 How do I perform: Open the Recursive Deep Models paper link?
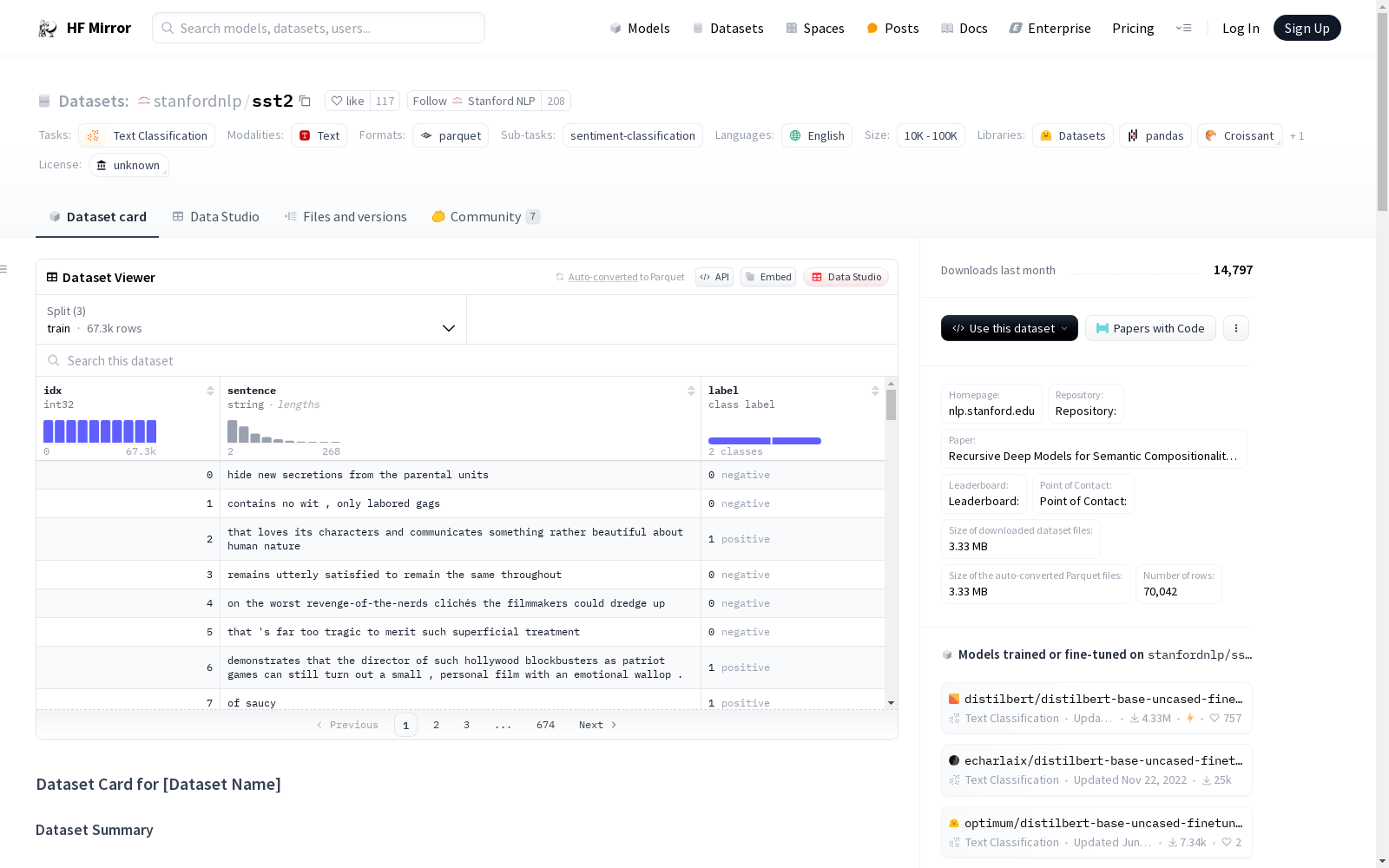[x=1094, y=449]
